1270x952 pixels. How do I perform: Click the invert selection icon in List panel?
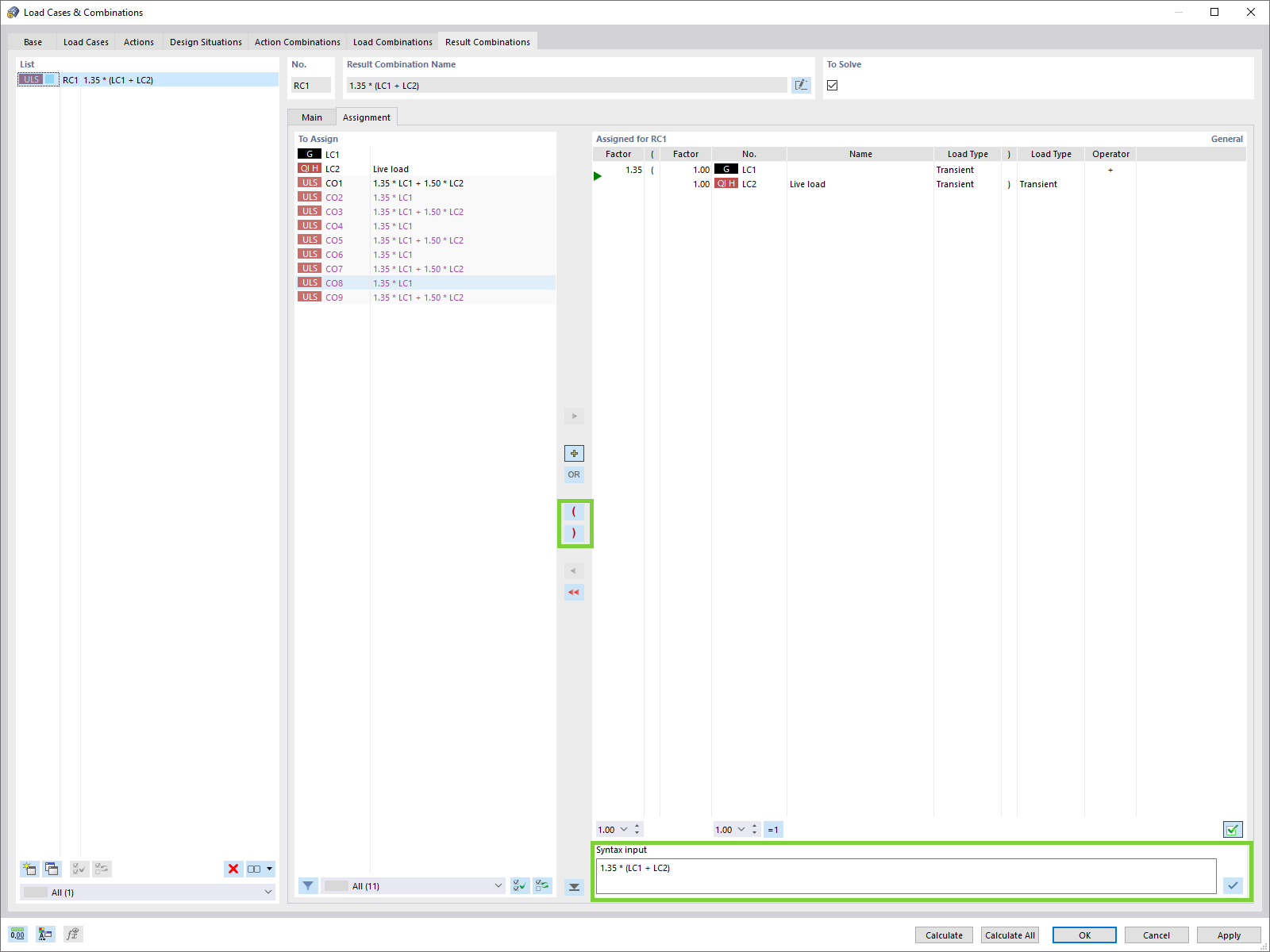(102, 869)
